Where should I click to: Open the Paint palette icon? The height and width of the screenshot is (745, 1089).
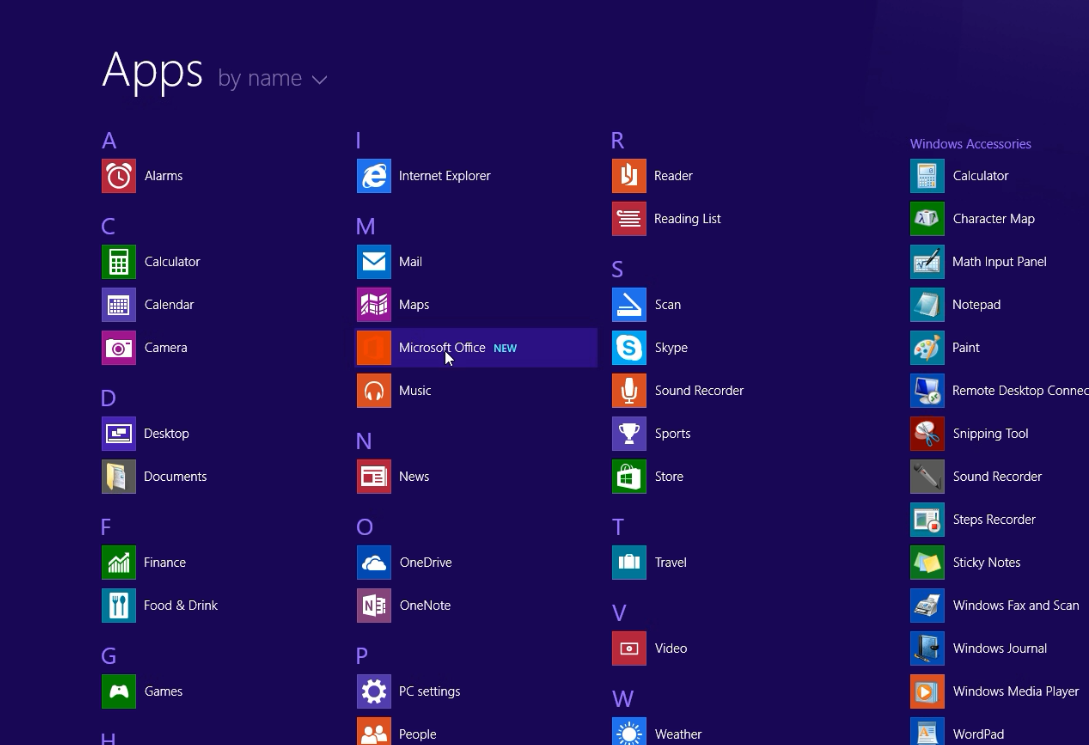(x=927, y=348)
